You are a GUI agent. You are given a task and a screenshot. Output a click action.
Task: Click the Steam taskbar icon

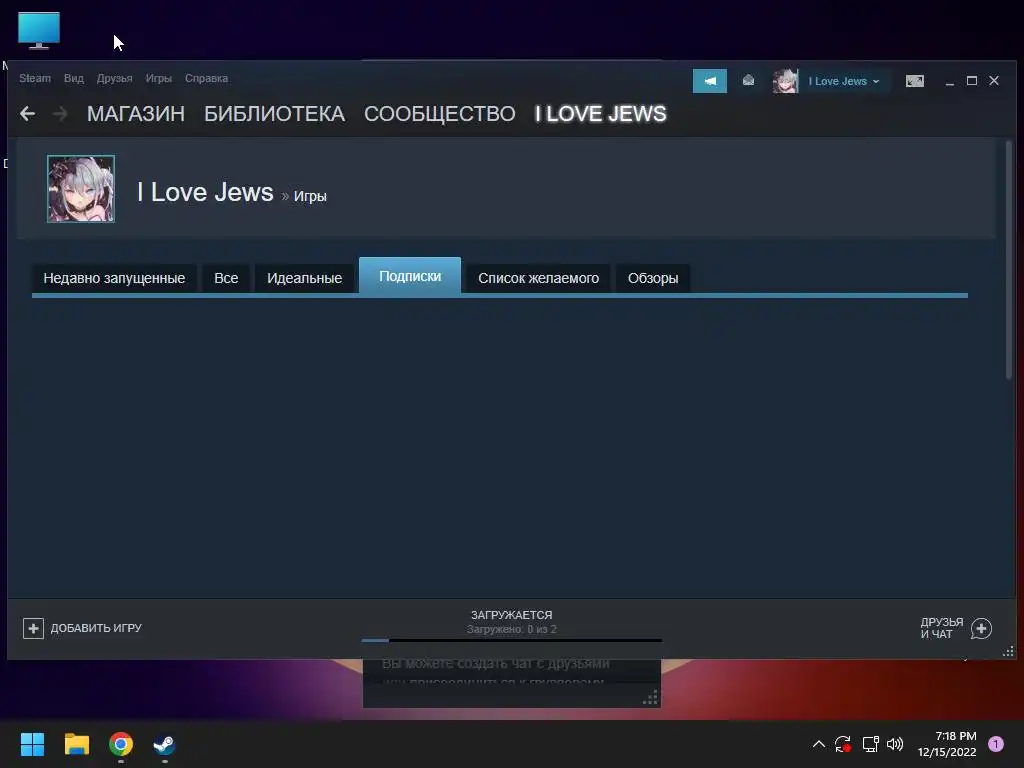pyautogui.click(x=165, y=744)
